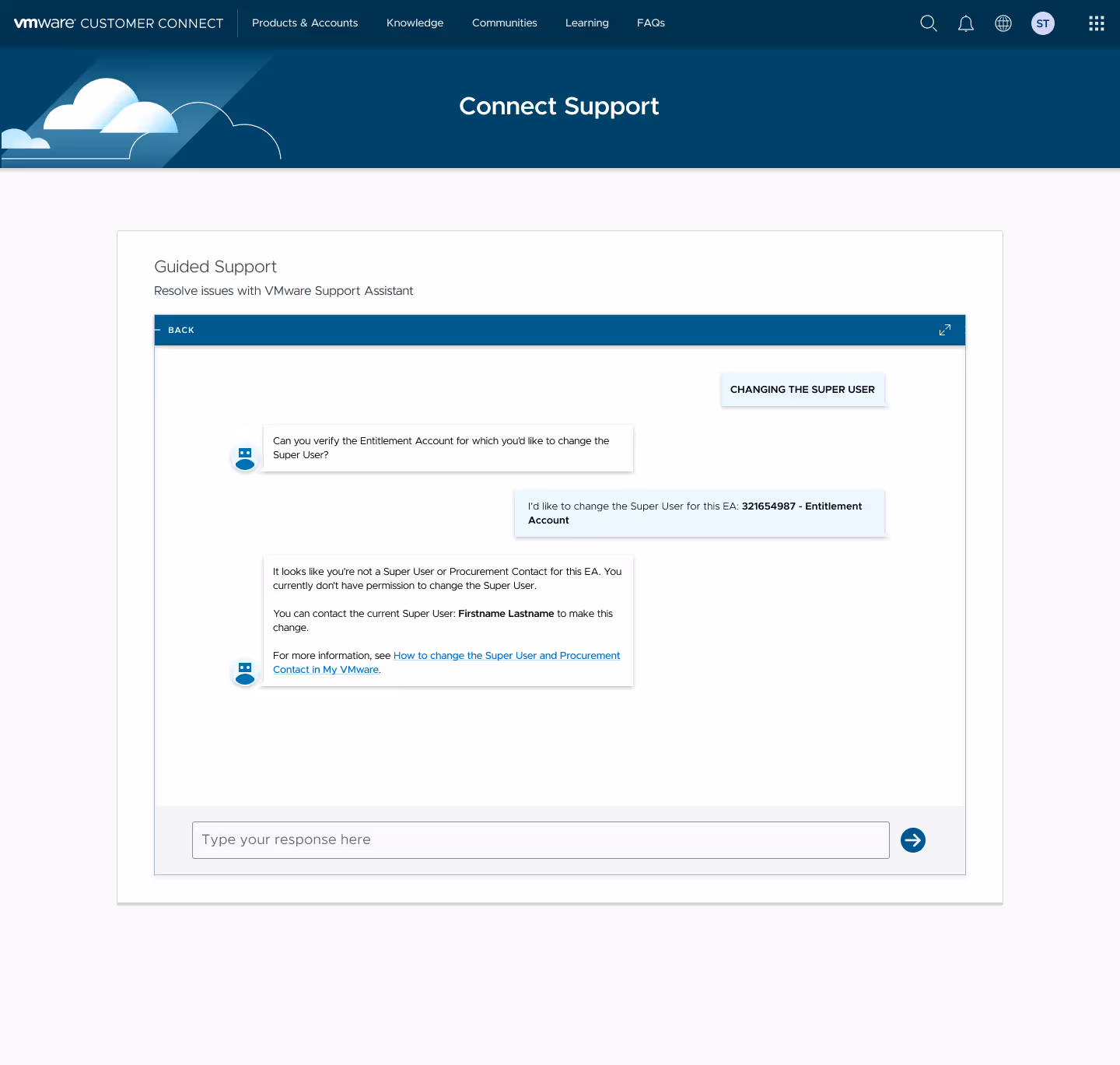The width and height of the screenshot is (1120, 1065).
Task: Open the Knowledge menu
Action: [415, 23]
